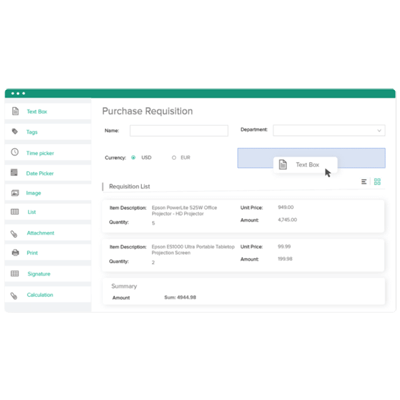Click the Time picker clock icon
The width and height of the screenshot is (400, 400).
point(15,152)
